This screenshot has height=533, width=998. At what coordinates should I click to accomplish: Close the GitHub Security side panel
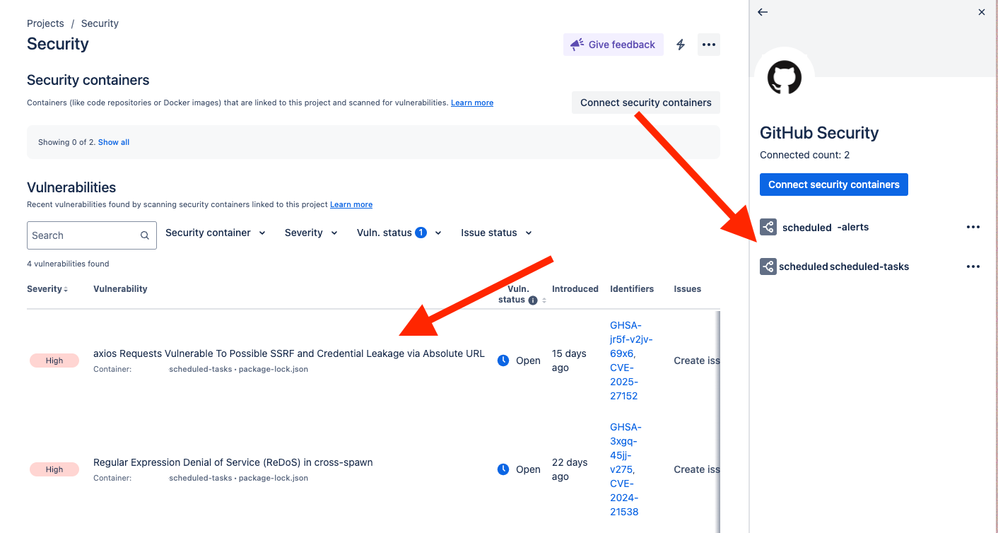(x=981, y=12)
